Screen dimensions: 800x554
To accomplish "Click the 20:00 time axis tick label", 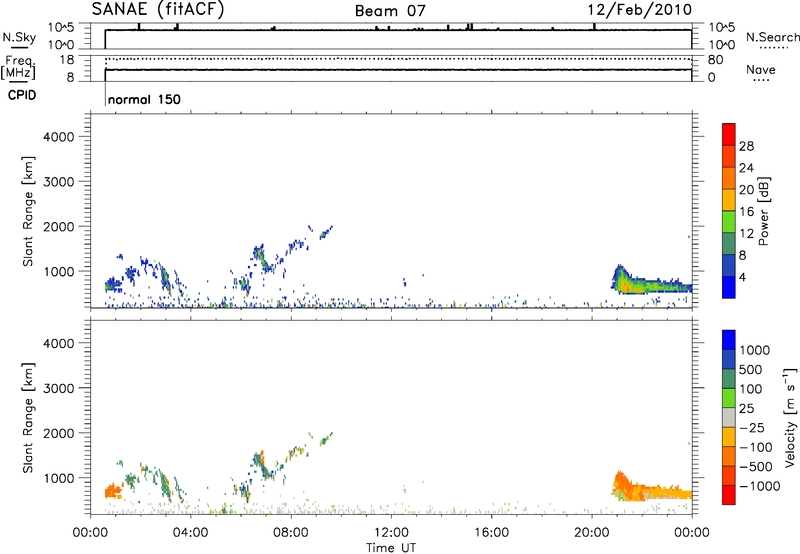I will [x=592, y=533].
